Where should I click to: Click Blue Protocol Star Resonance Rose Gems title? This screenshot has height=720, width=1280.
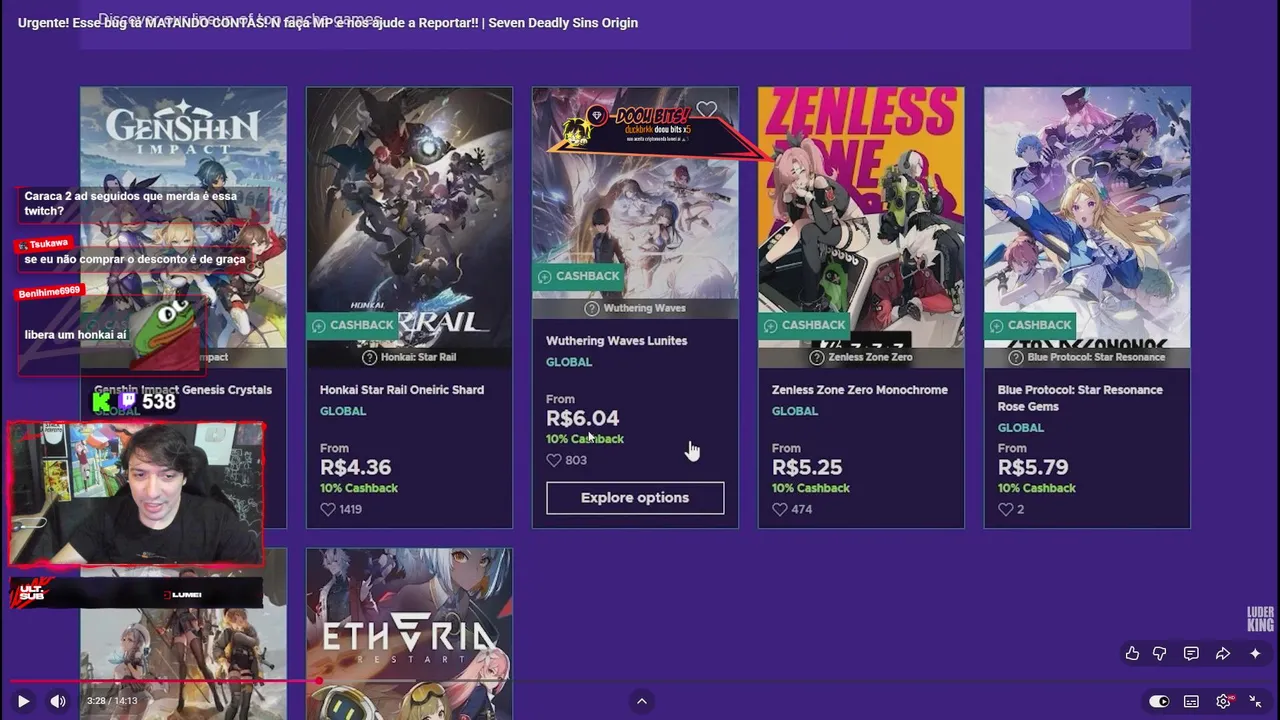pyautogui.click(x=1080, y=398)
